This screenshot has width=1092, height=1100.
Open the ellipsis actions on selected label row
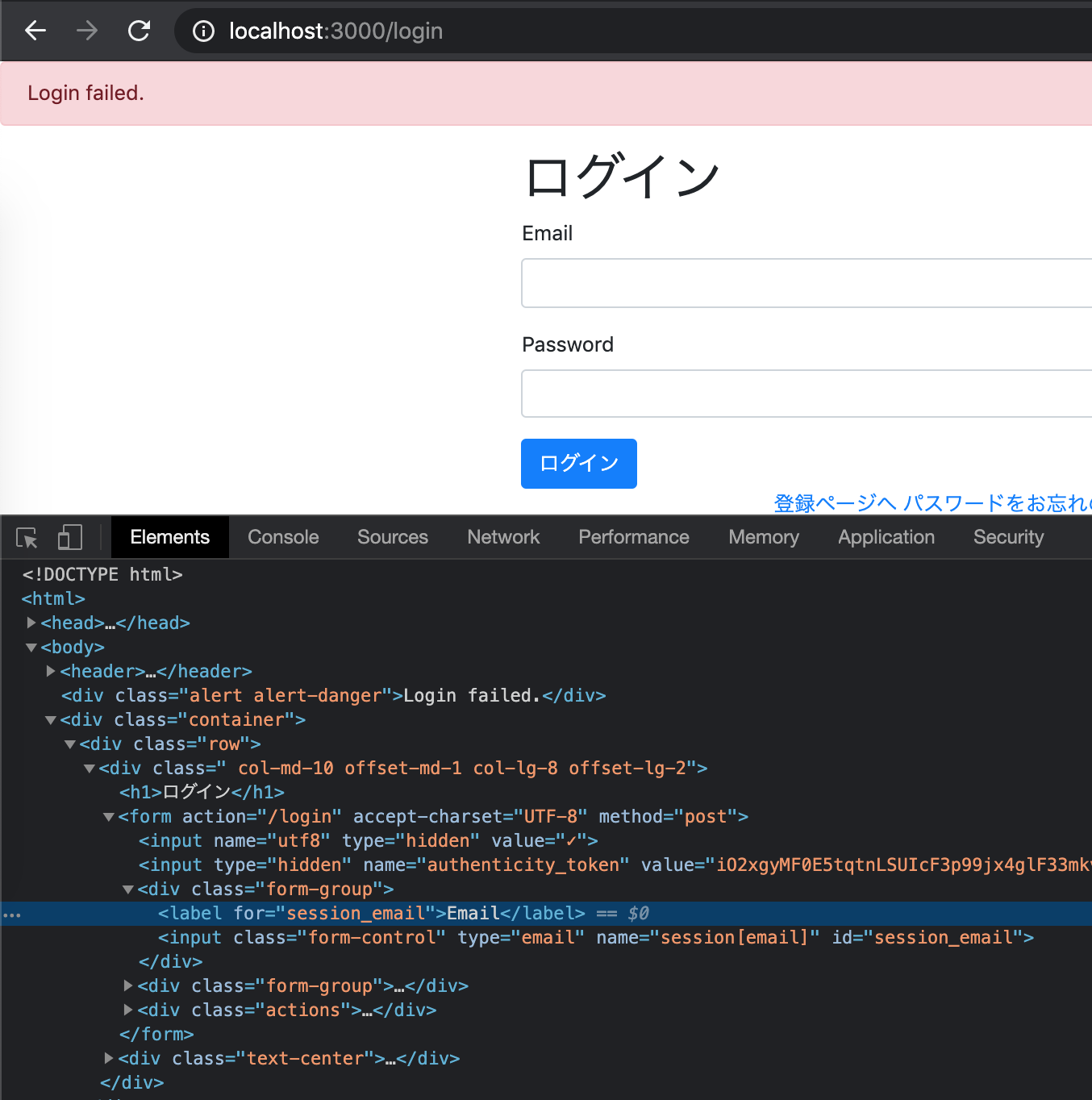[x=12, y=915]
